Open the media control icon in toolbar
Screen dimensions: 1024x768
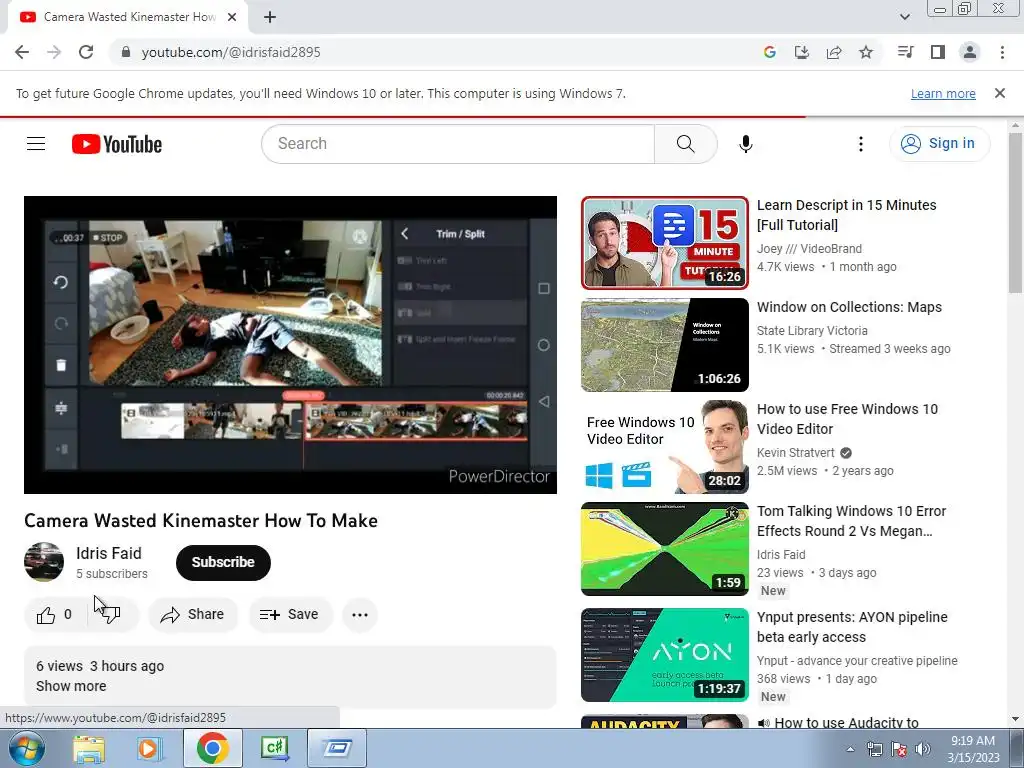905,52
